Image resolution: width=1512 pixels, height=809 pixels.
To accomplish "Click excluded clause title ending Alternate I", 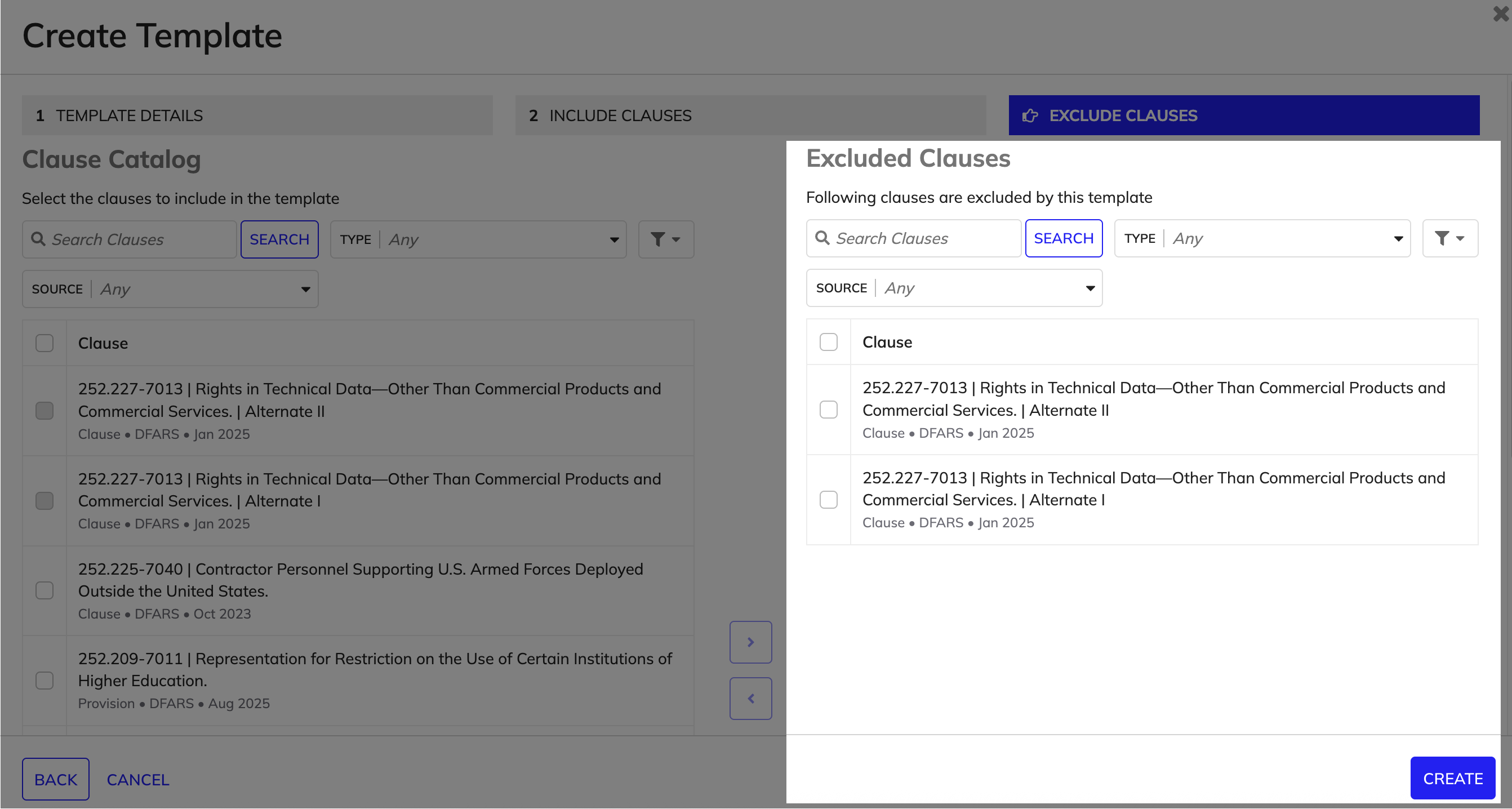I will 1153,489.
